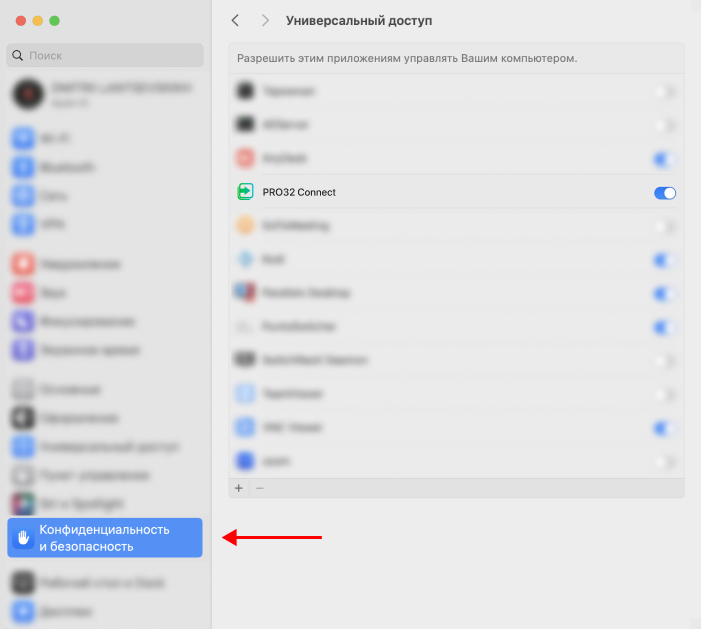Viewport: 701px width, 629px height.
Task: Click the Apple ID profile avatar
Action: coord(26,95)
